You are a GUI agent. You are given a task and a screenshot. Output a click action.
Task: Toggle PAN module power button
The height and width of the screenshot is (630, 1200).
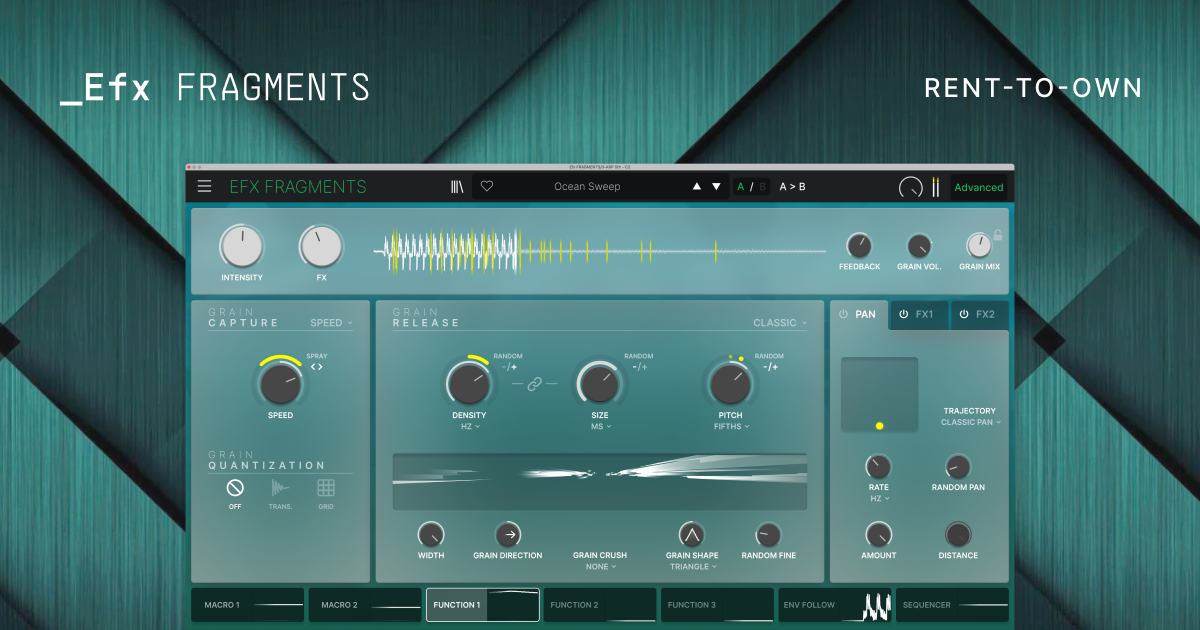coord(843,314)
